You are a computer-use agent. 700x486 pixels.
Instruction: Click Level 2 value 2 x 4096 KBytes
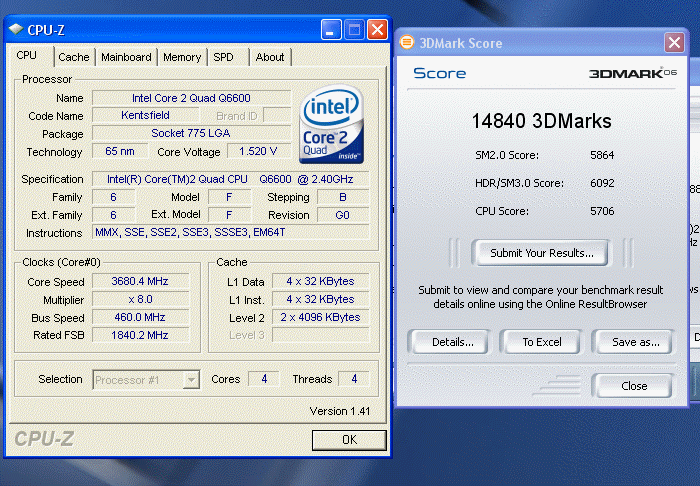(321, 317)
